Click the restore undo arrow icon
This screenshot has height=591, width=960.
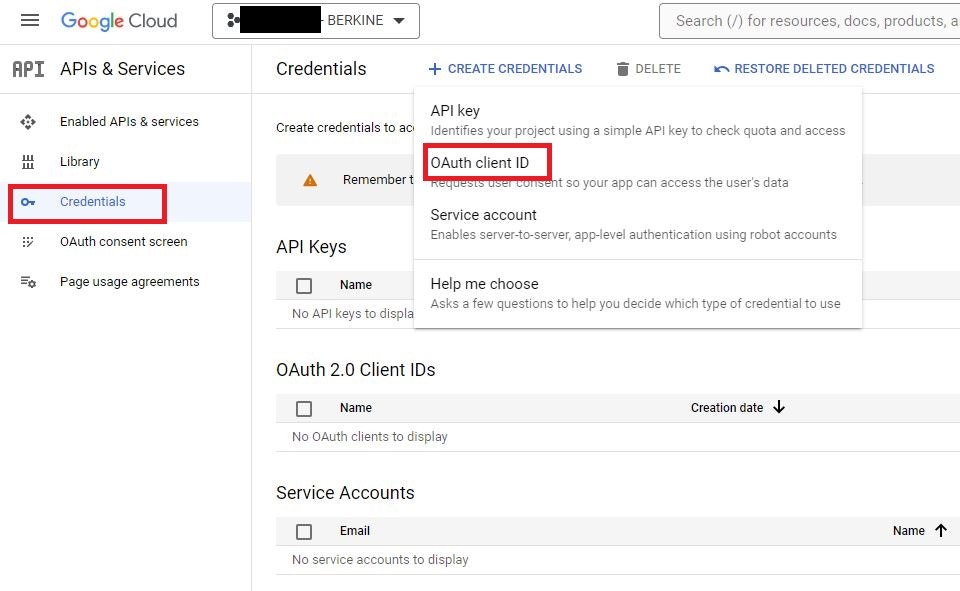point(721,69)
